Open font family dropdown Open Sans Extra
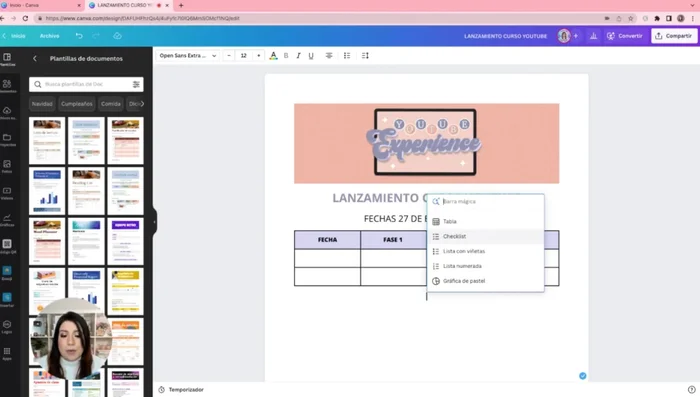The width and height of the screenshot is (700, 397). coord(188,56)
